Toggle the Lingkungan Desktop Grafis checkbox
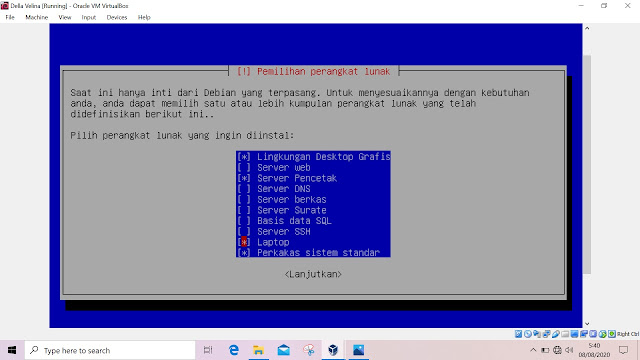640x360 pixels. point(244,157)
